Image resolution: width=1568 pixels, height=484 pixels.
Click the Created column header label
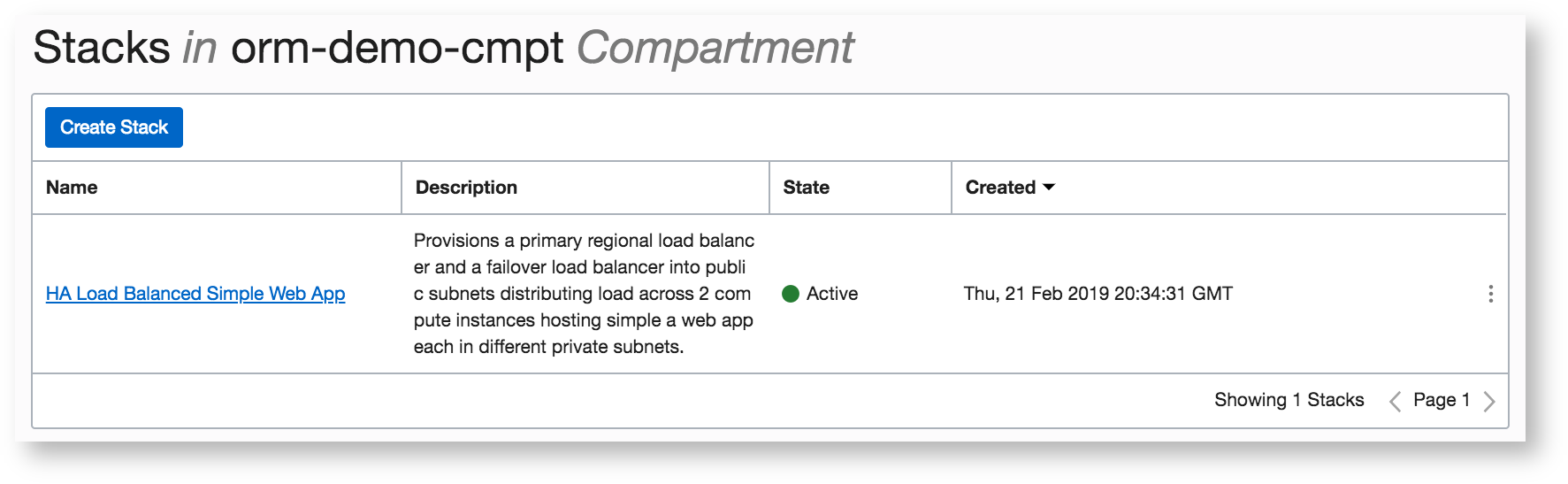coord(1000,188)
